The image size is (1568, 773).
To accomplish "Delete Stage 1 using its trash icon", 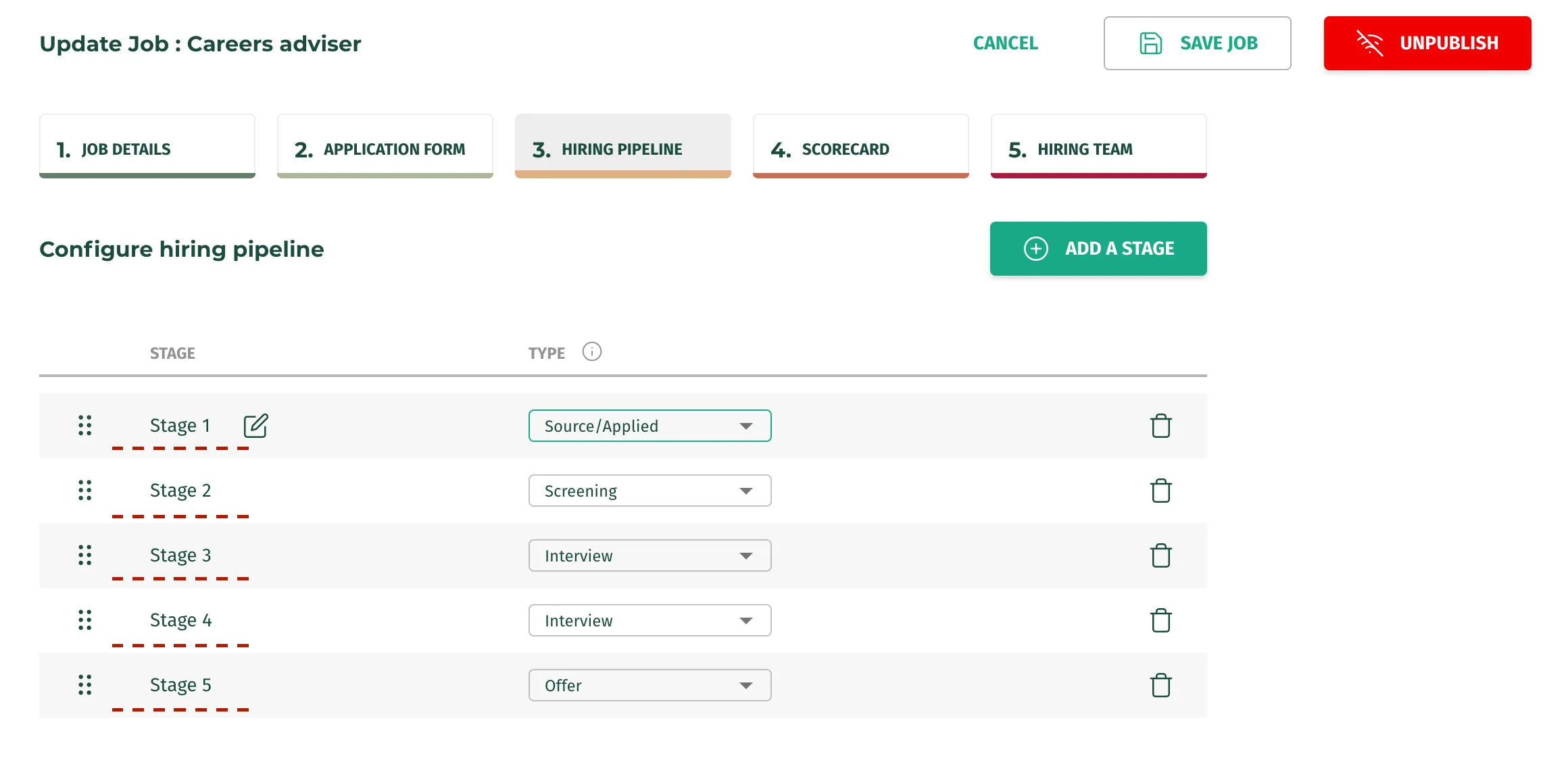I will [1160, 426].
